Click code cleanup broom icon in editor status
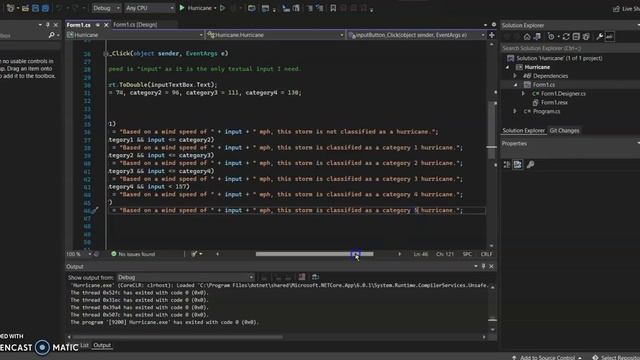Image resolution: width=640 pixels, height=360 pixels. [x=194, y=254]
